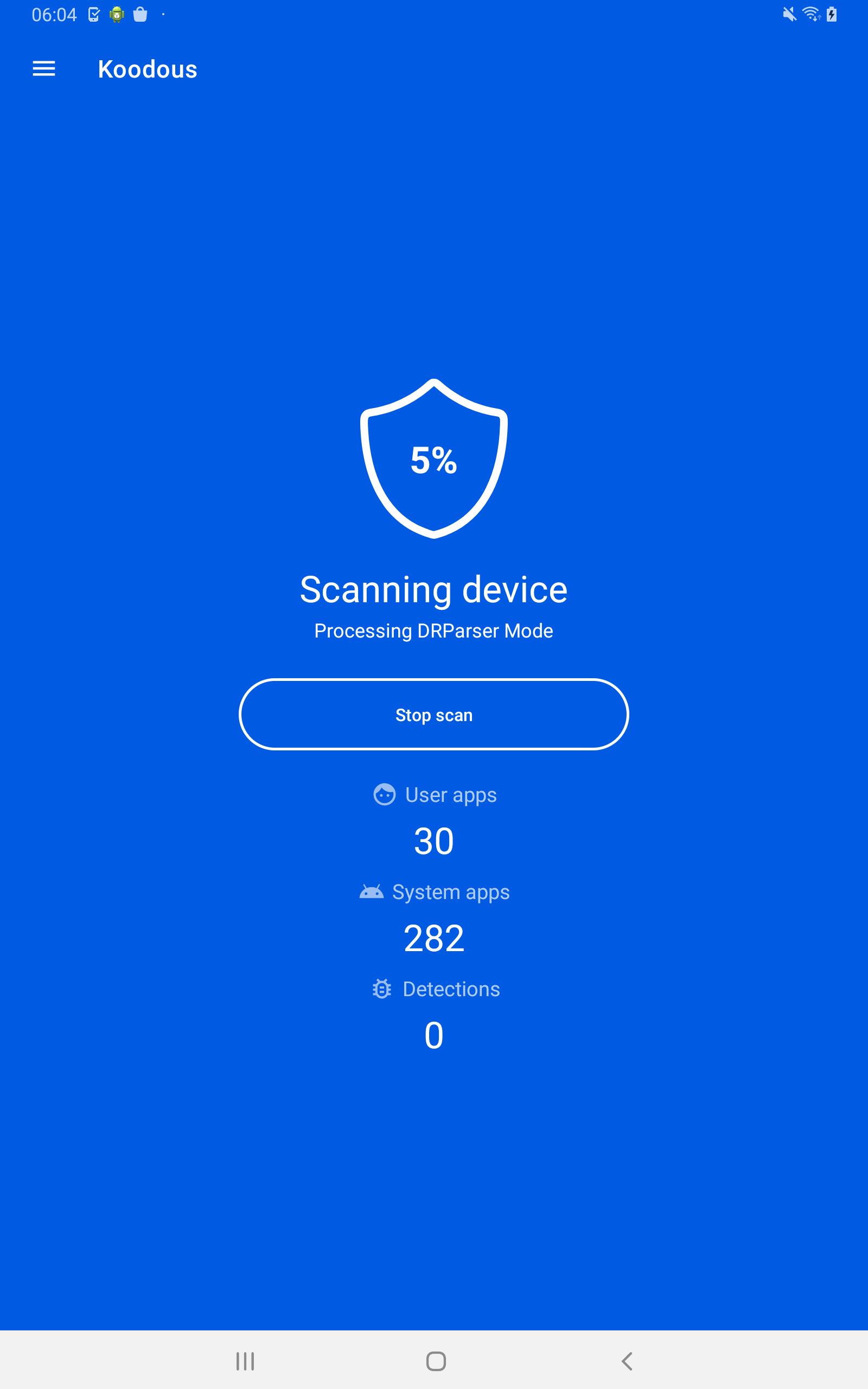Tap the shopping bag notification icon
This screenshot has height=1389, width=868.
click(140, 14)
